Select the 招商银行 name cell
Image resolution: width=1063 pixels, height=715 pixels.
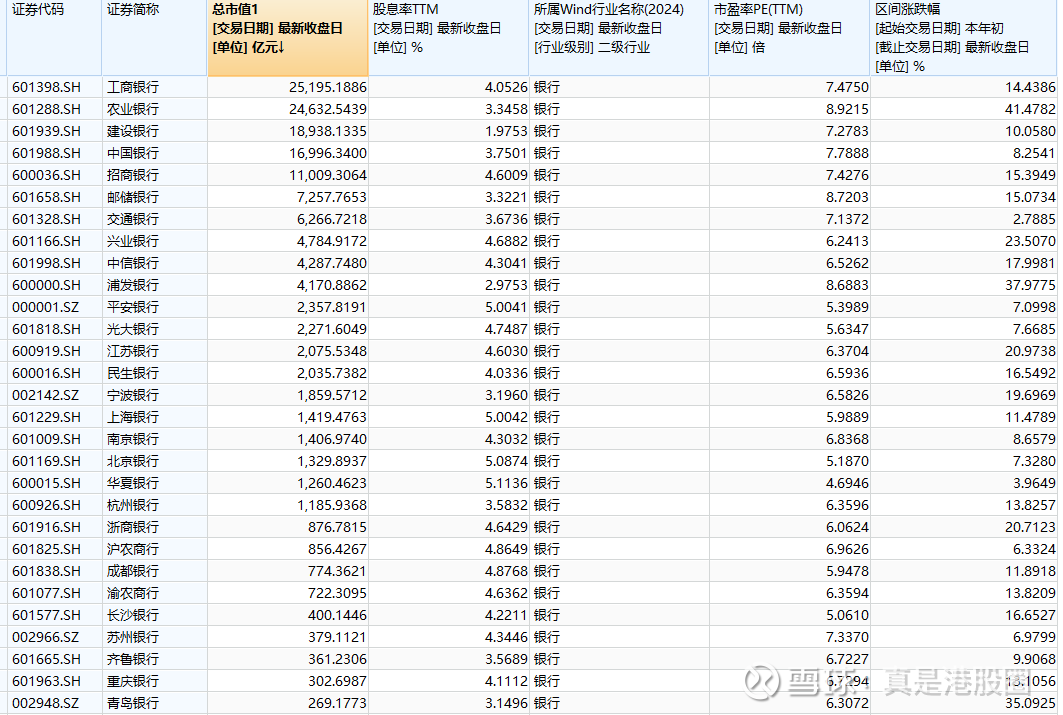133,176
